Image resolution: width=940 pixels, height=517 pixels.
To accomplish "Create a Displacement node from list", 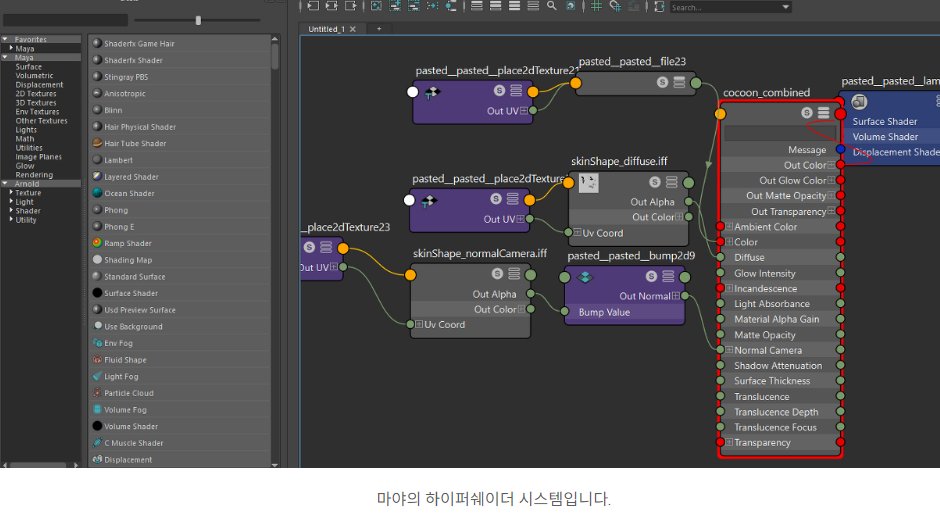I will [x=180, y=459].
